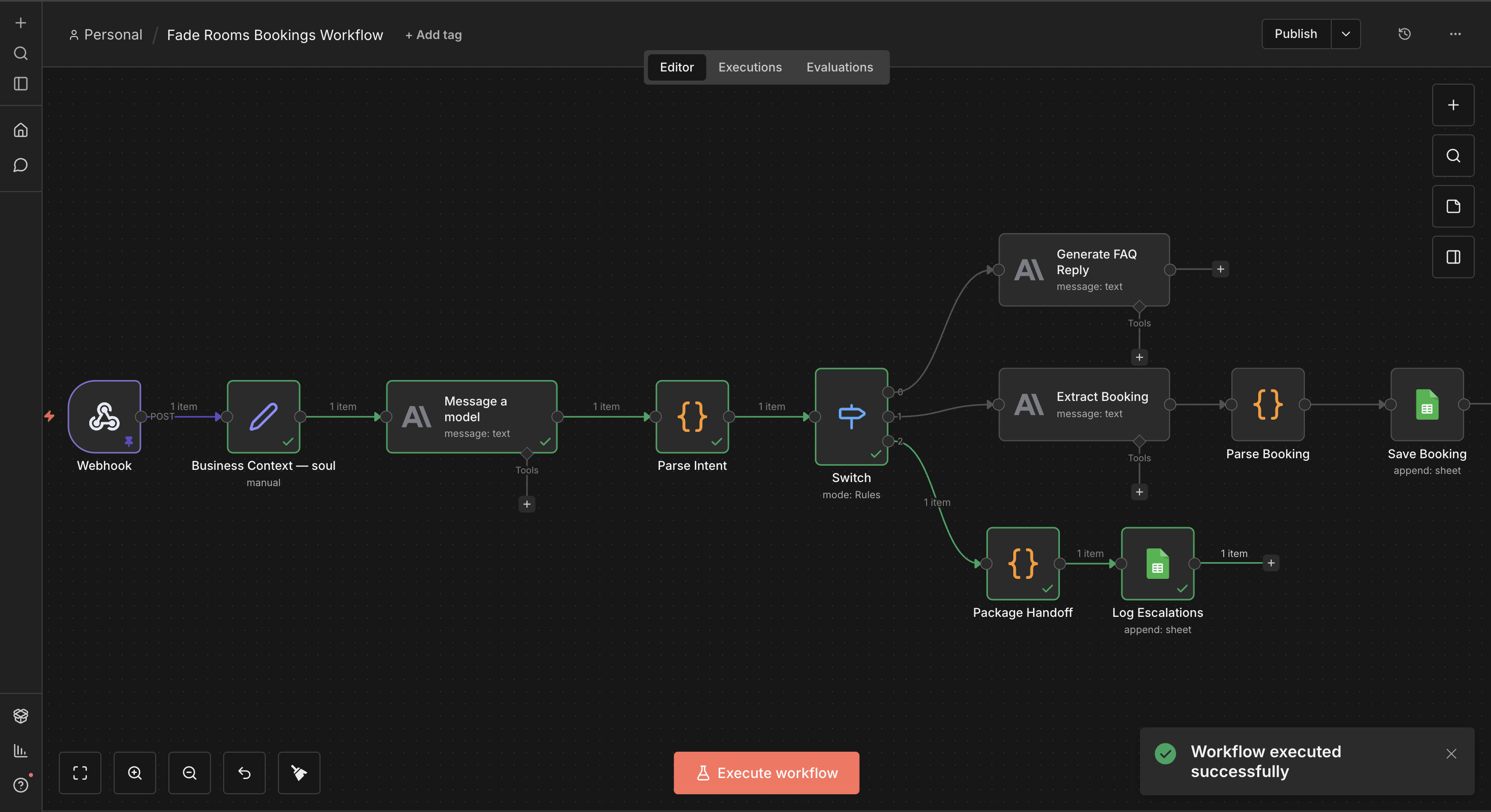Click the Add tag link

(434, 34)
